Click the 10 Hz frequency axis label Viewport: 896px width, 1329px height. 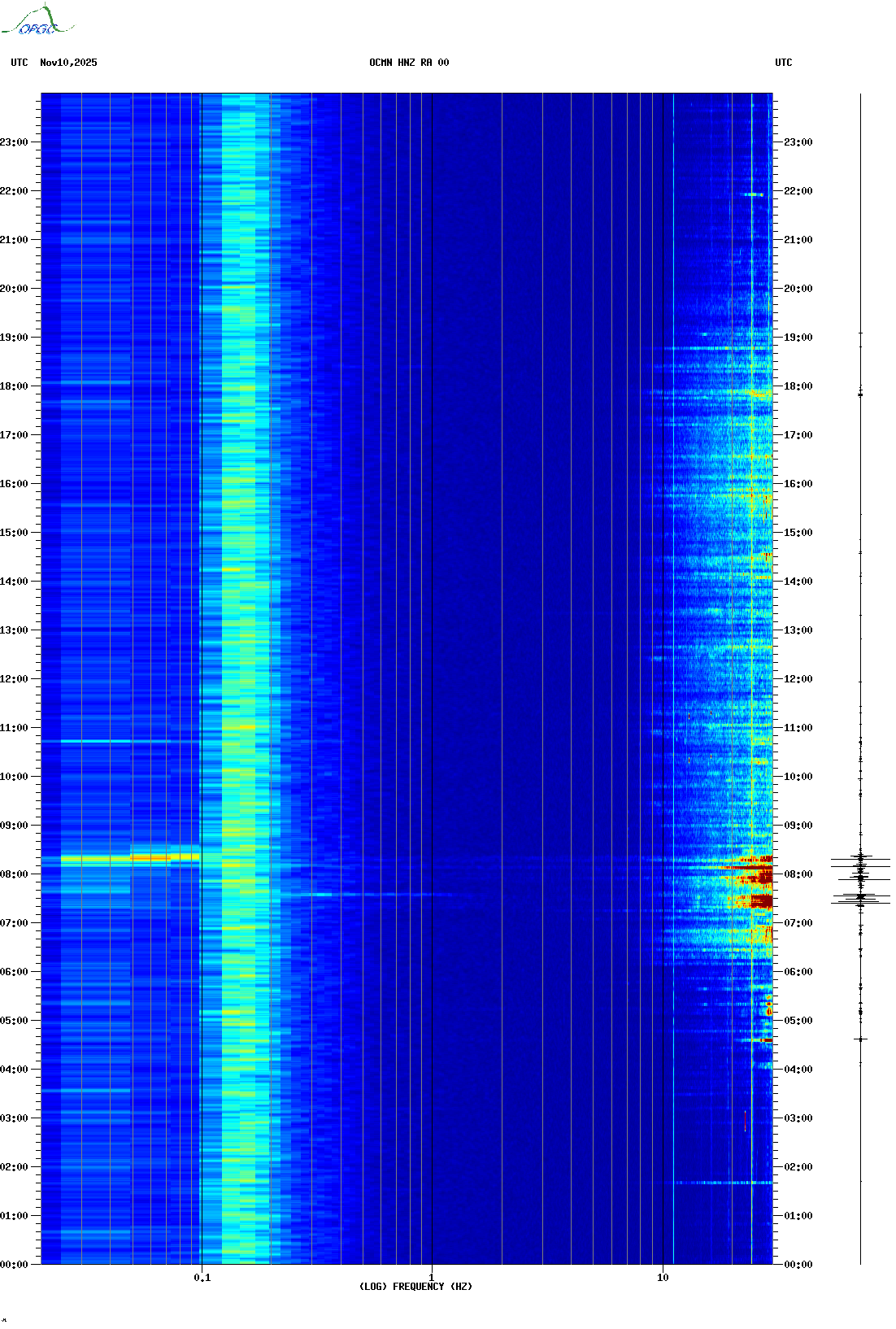tap(663, 1278)
